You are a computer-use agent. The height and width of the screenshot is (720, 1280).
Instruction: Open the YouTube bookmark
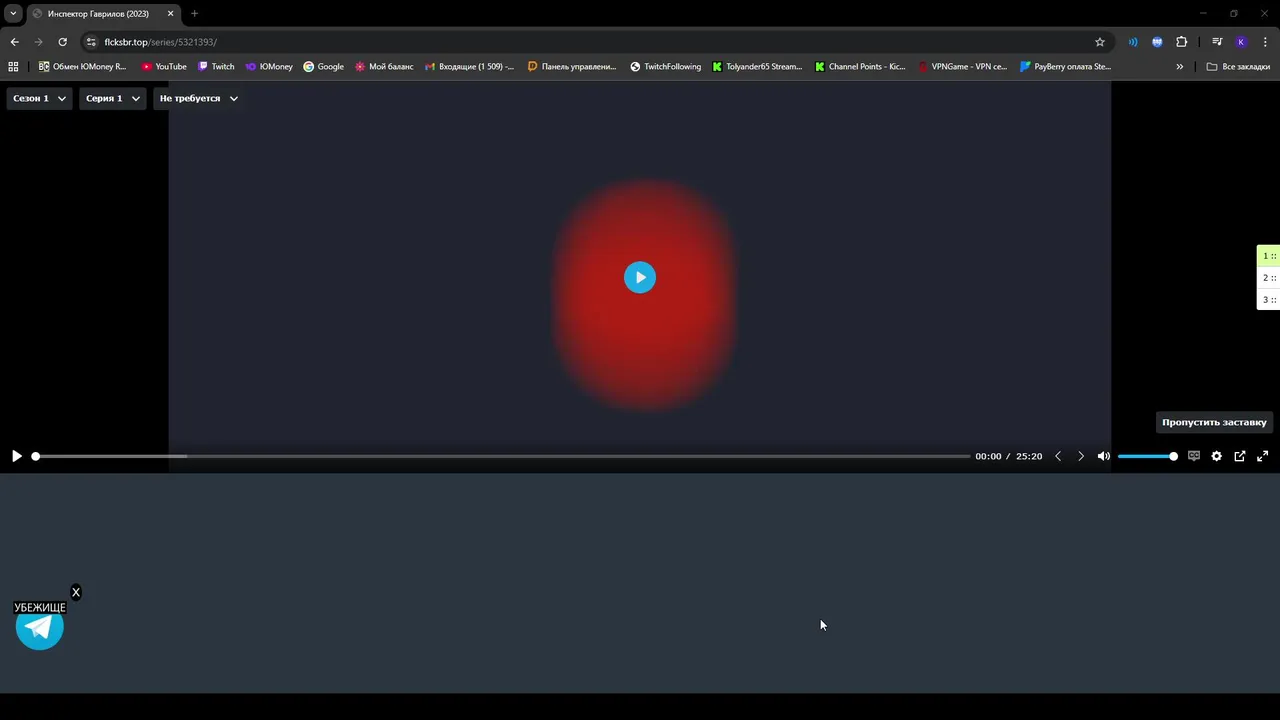click(164, 67)
